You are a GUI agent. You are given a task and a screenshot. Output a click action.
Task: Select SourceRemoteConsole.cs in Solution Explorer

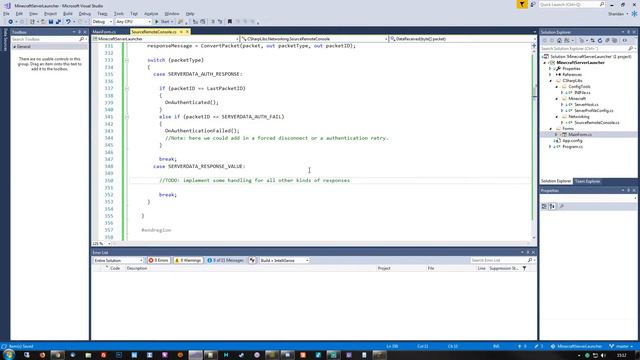click(596, 122)
